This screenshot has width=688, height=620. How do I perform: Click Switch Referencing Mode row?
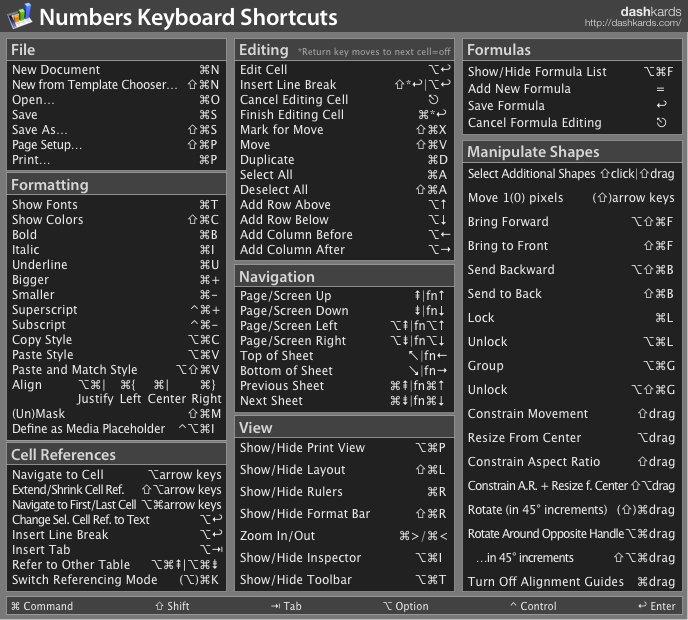click(x=116, y=580)
